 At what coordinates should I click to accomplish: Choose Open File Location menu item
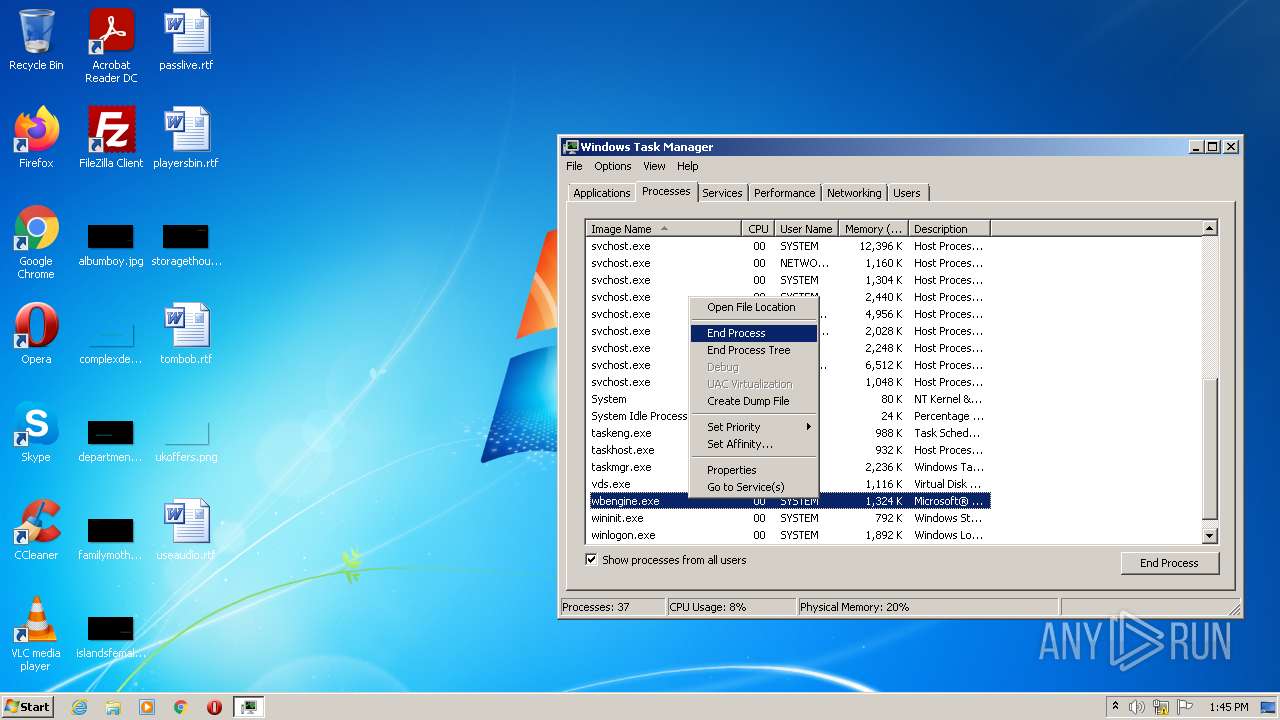[754, 307]
